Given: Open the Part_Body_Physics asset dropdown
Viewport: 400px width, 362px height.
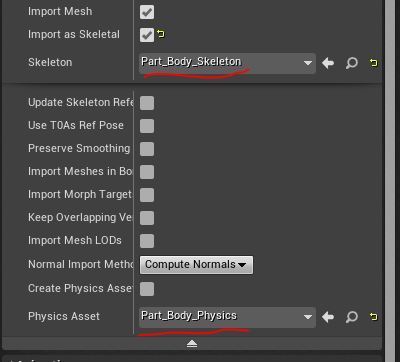Looking at the screenshot, I should coord(227,317).
